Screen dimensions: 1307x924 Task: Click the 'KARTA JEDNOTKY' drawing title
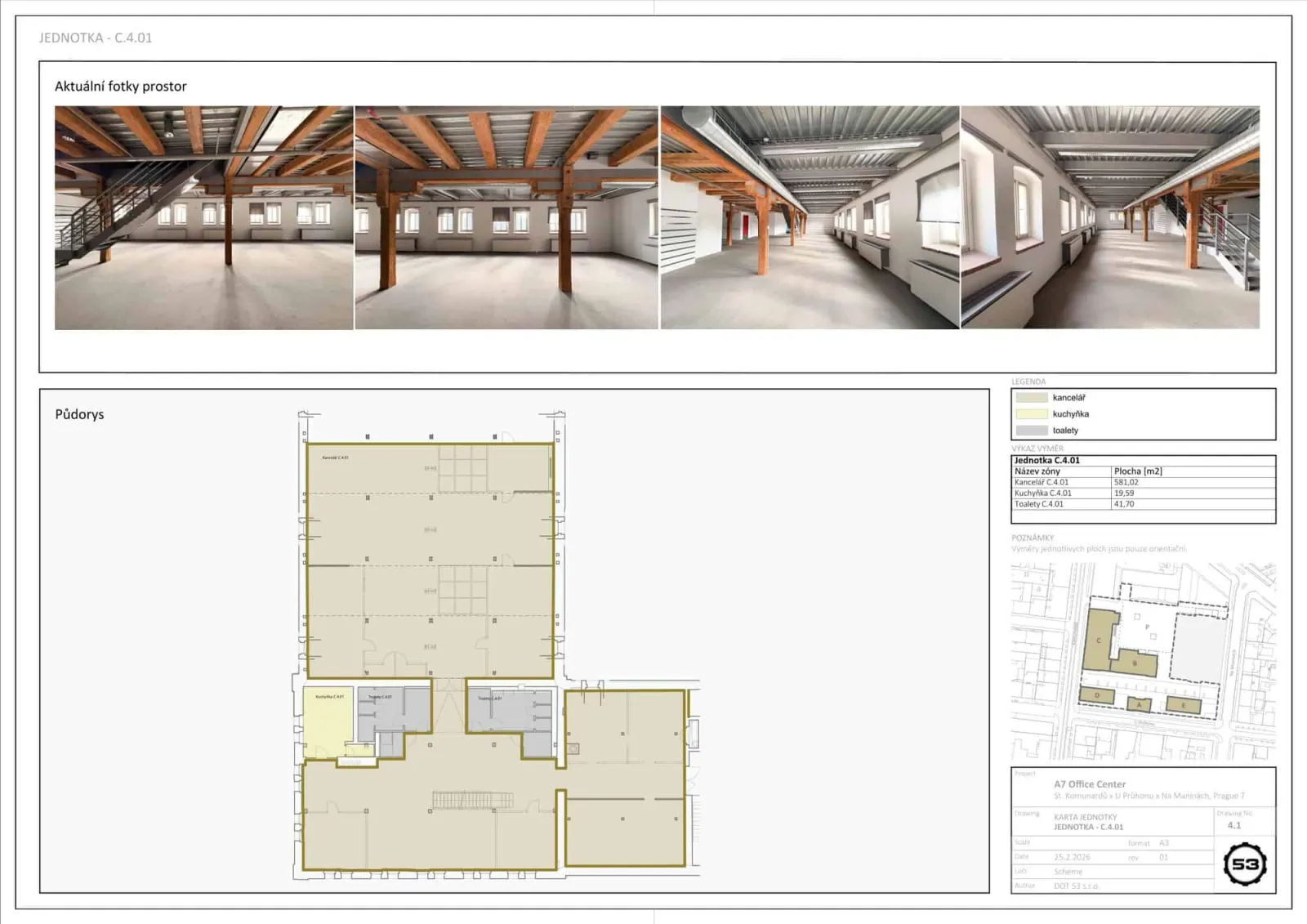[x=1086, y=817]
